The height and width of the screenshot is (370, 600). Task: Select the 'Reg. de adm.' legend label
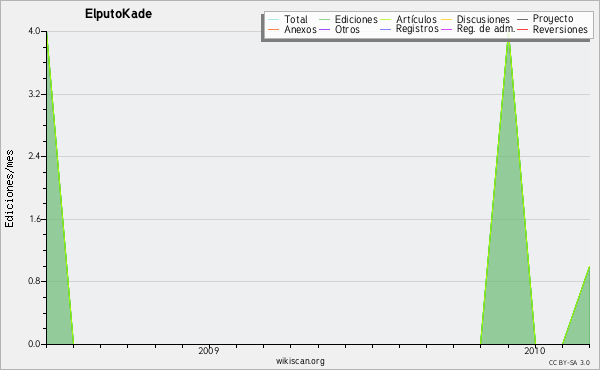(486, 29)
